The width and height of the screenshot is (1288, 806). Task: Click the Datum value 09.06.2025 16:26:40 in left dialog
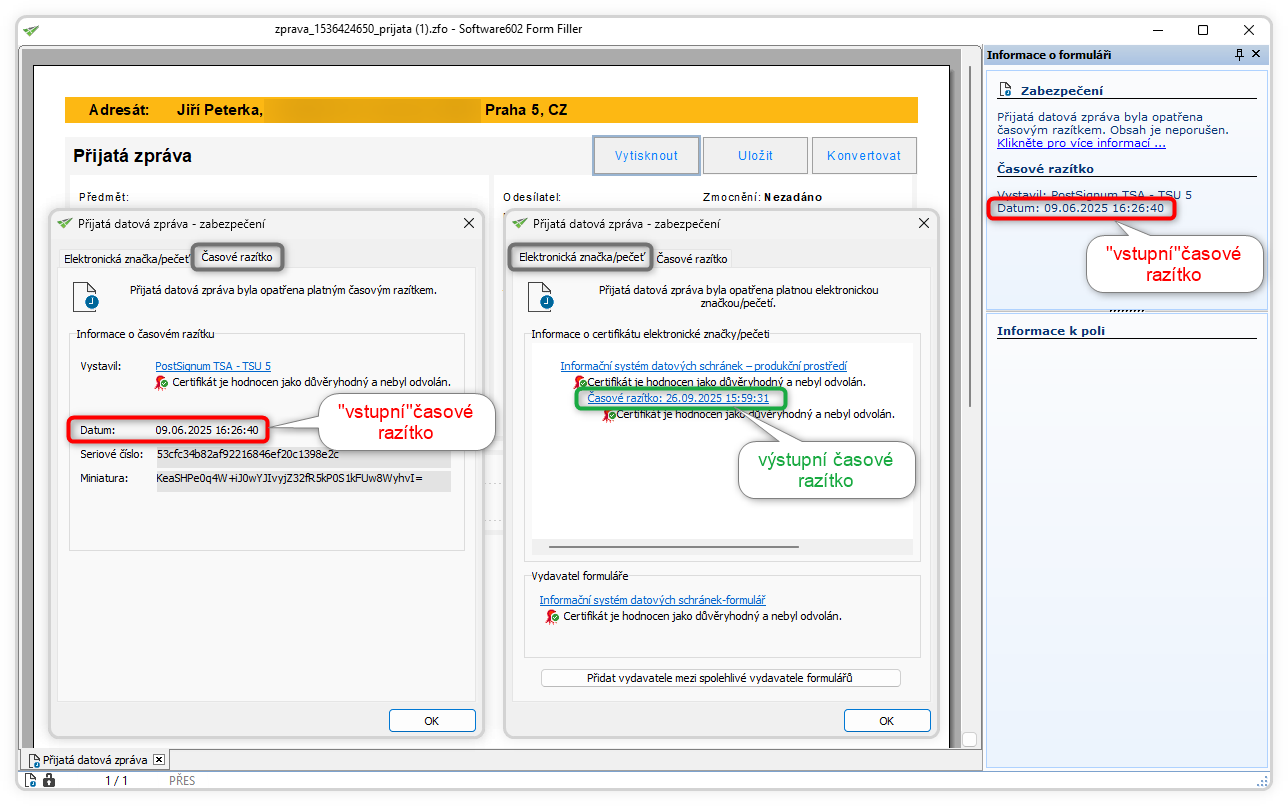[x=207, y=430]
